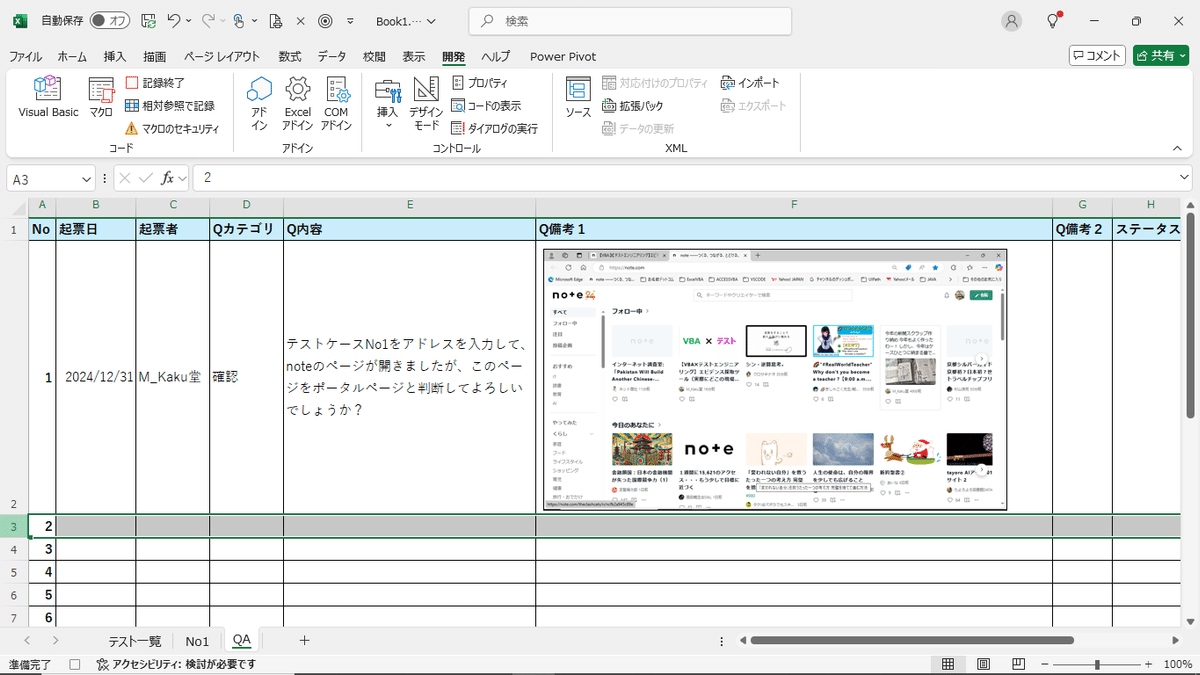Open touch/mouse mode dropdown arrow
This screenshot has height=675, width=1200.
tap(256, 21)
